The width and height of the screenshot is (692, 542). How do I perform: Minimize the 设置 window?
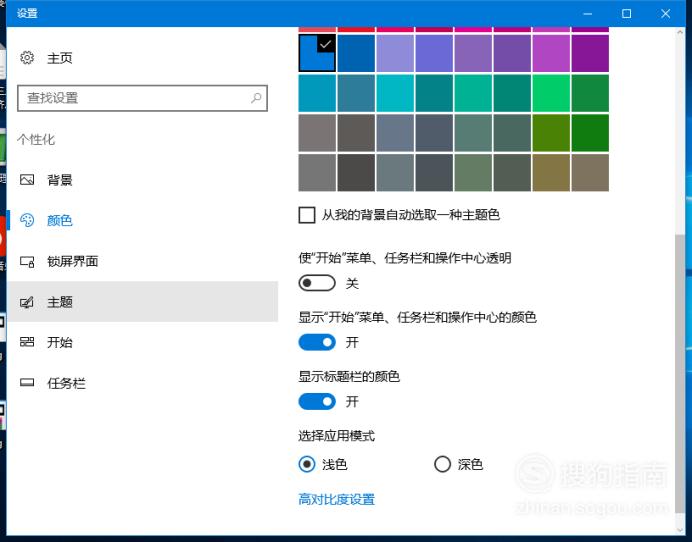point(587,14)
